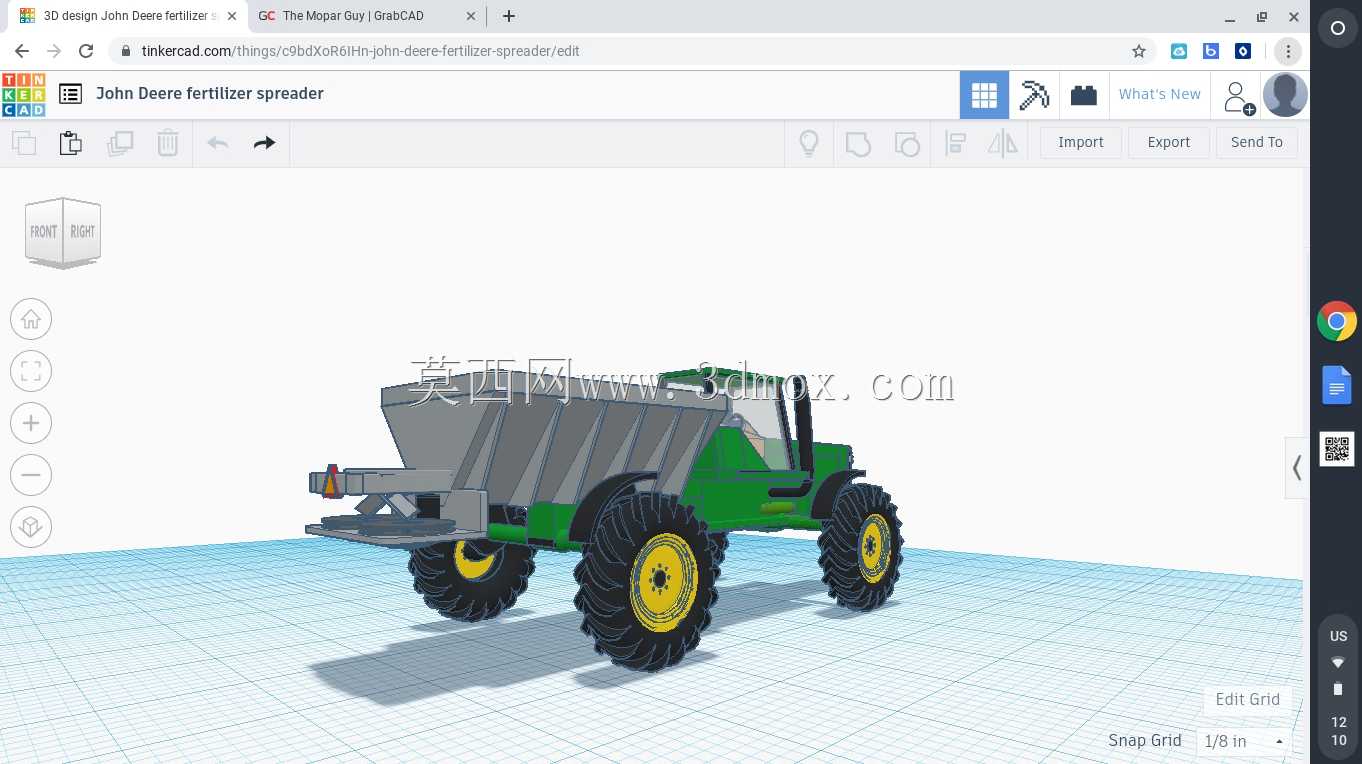
Task: Click the Delete trash icon
Action: tap(168, 143)
